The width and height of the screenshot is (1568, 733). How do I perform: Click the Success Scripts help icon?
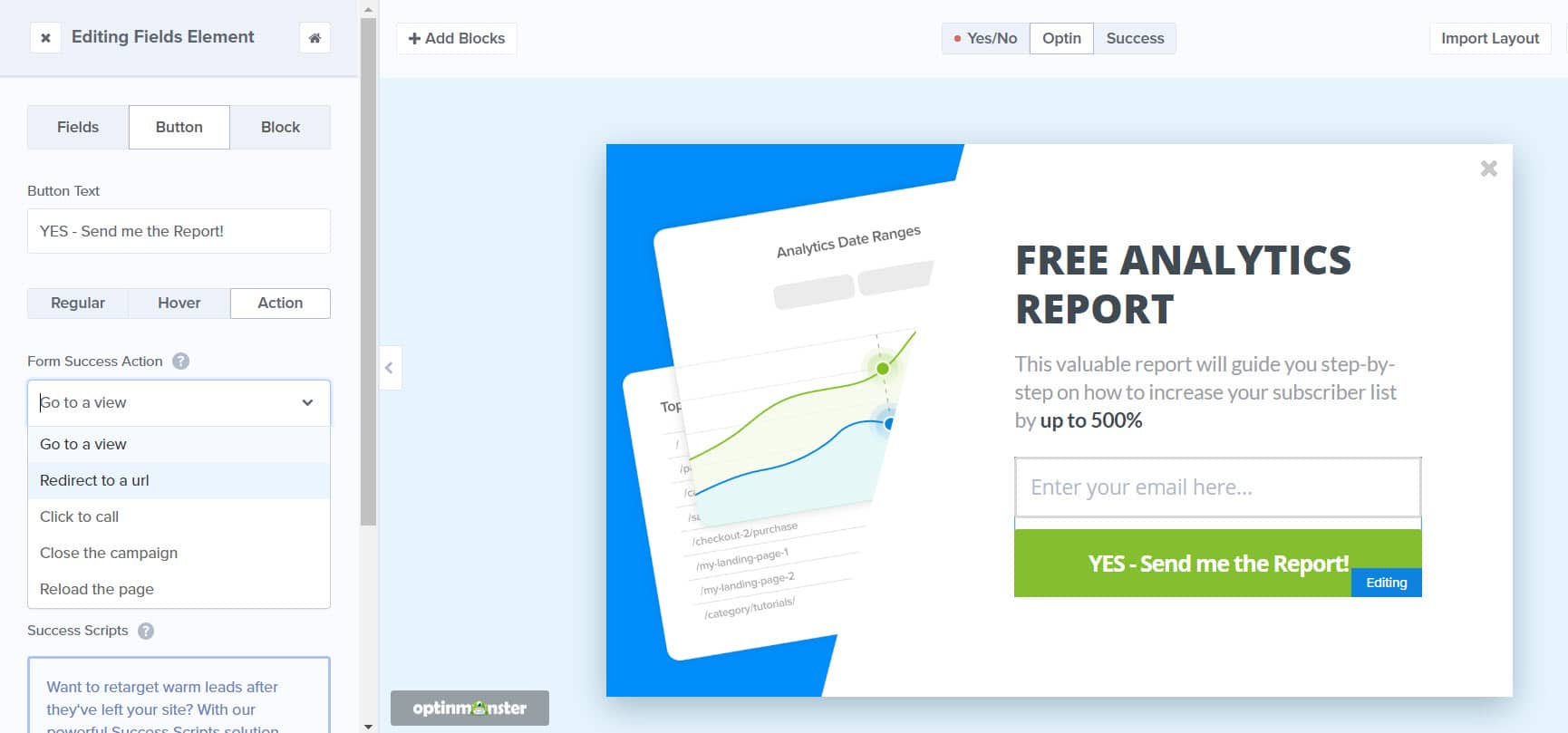tap(146, 631)
